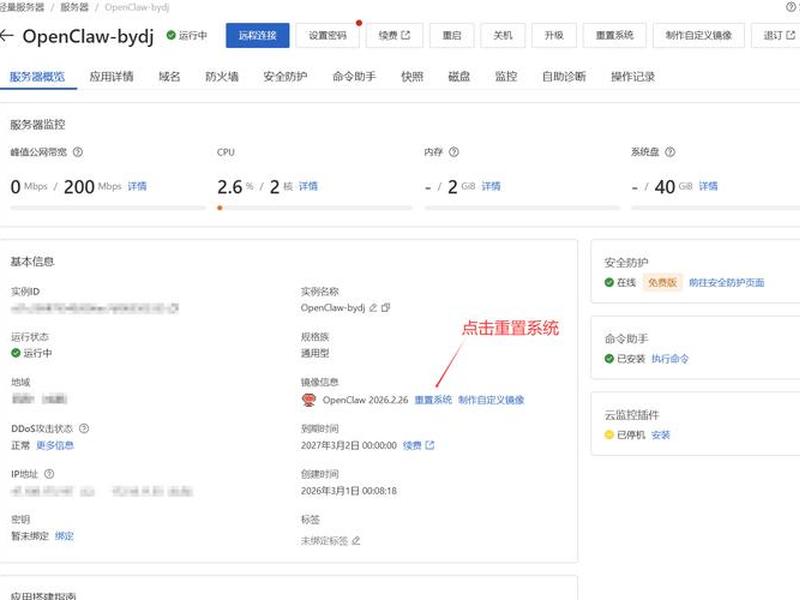Switch to the 磁盘 tab

pos(459,77)
